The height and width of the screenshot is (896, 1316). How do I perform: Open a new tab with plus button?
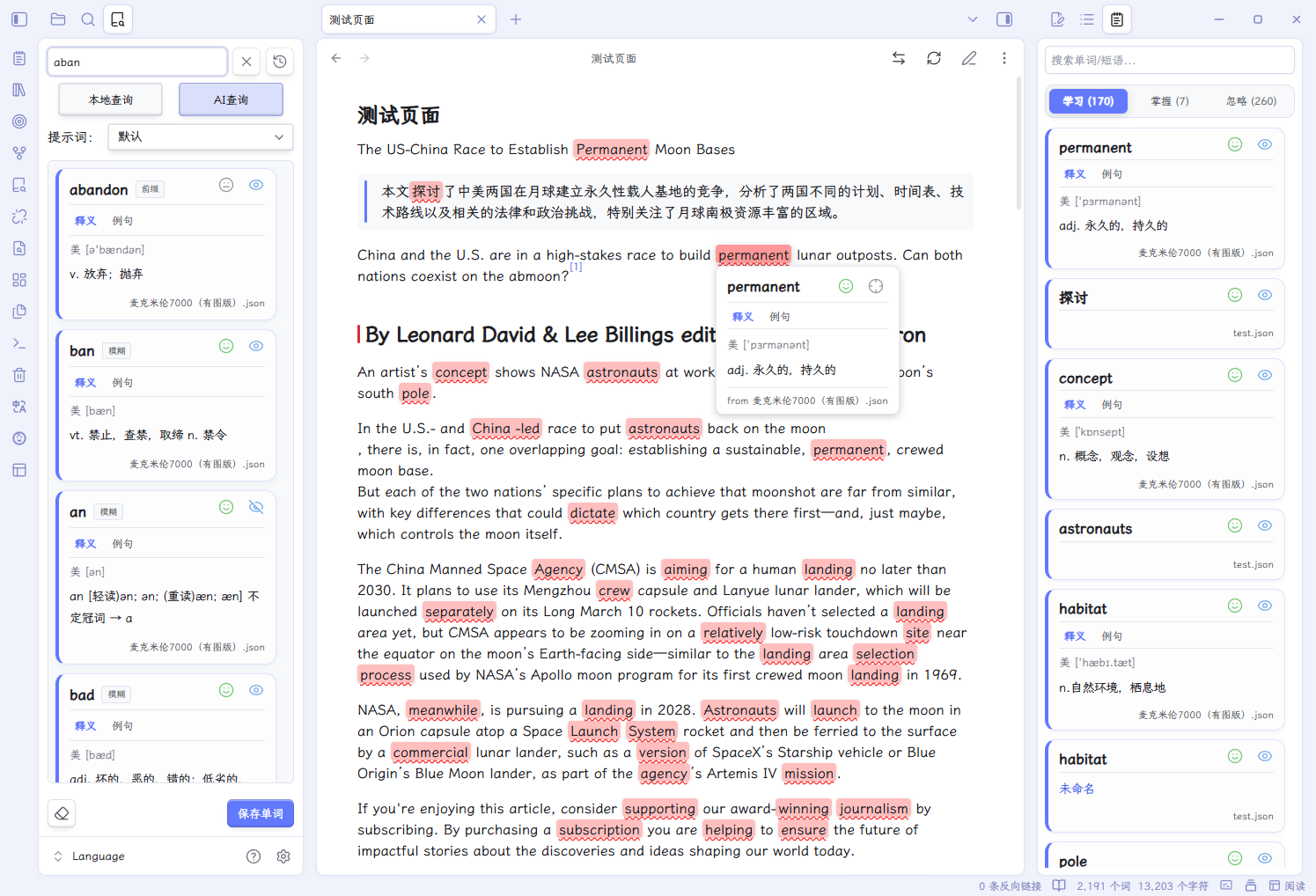coord(516,19)
